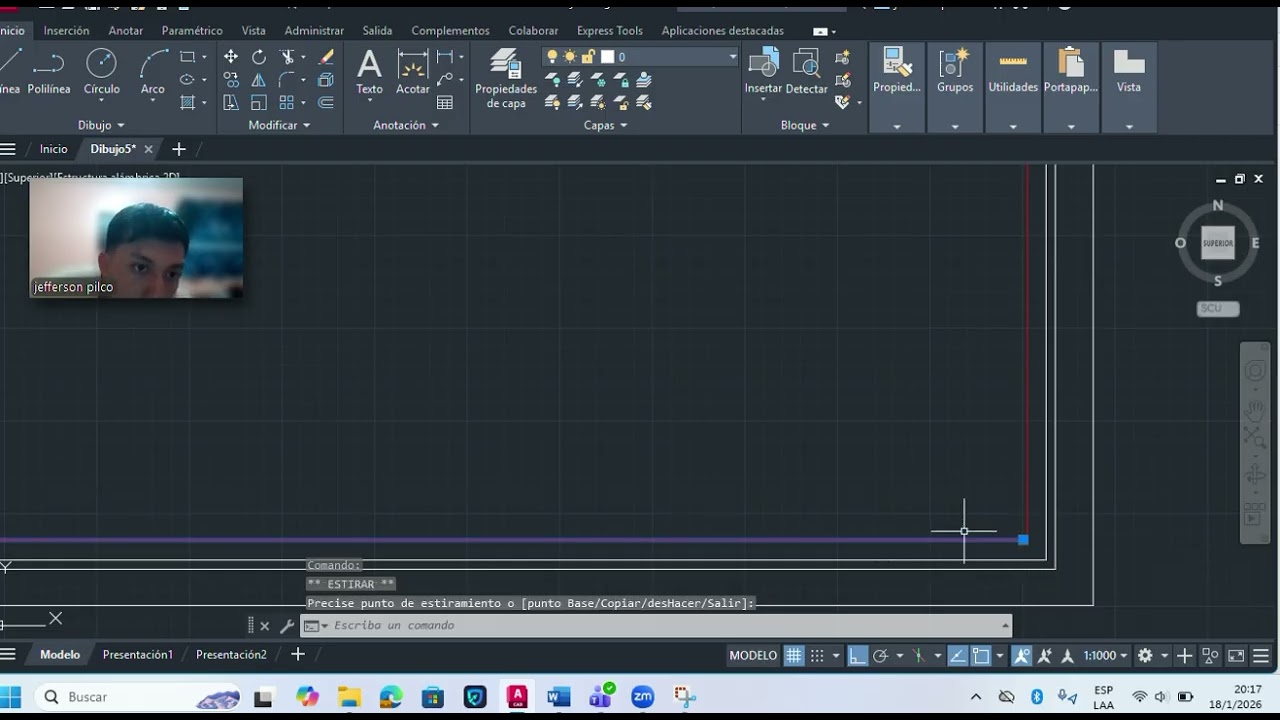Select the Texto annotation tool
This screenshot has width=1280, height=720.
[x=369, y=72]
